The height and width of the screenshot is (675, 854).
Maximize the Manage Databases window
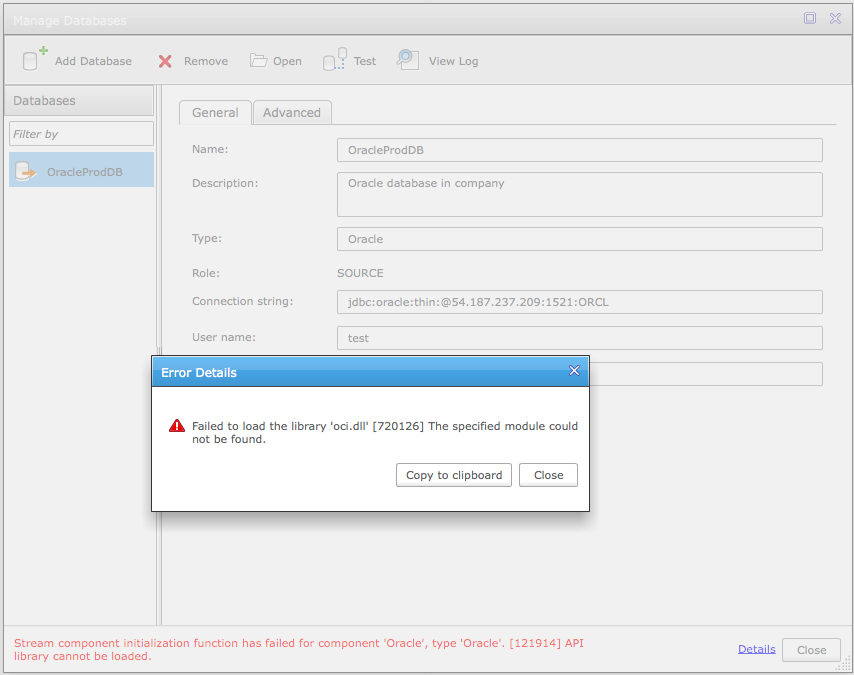pyautogui.click(x=810, y=18)
